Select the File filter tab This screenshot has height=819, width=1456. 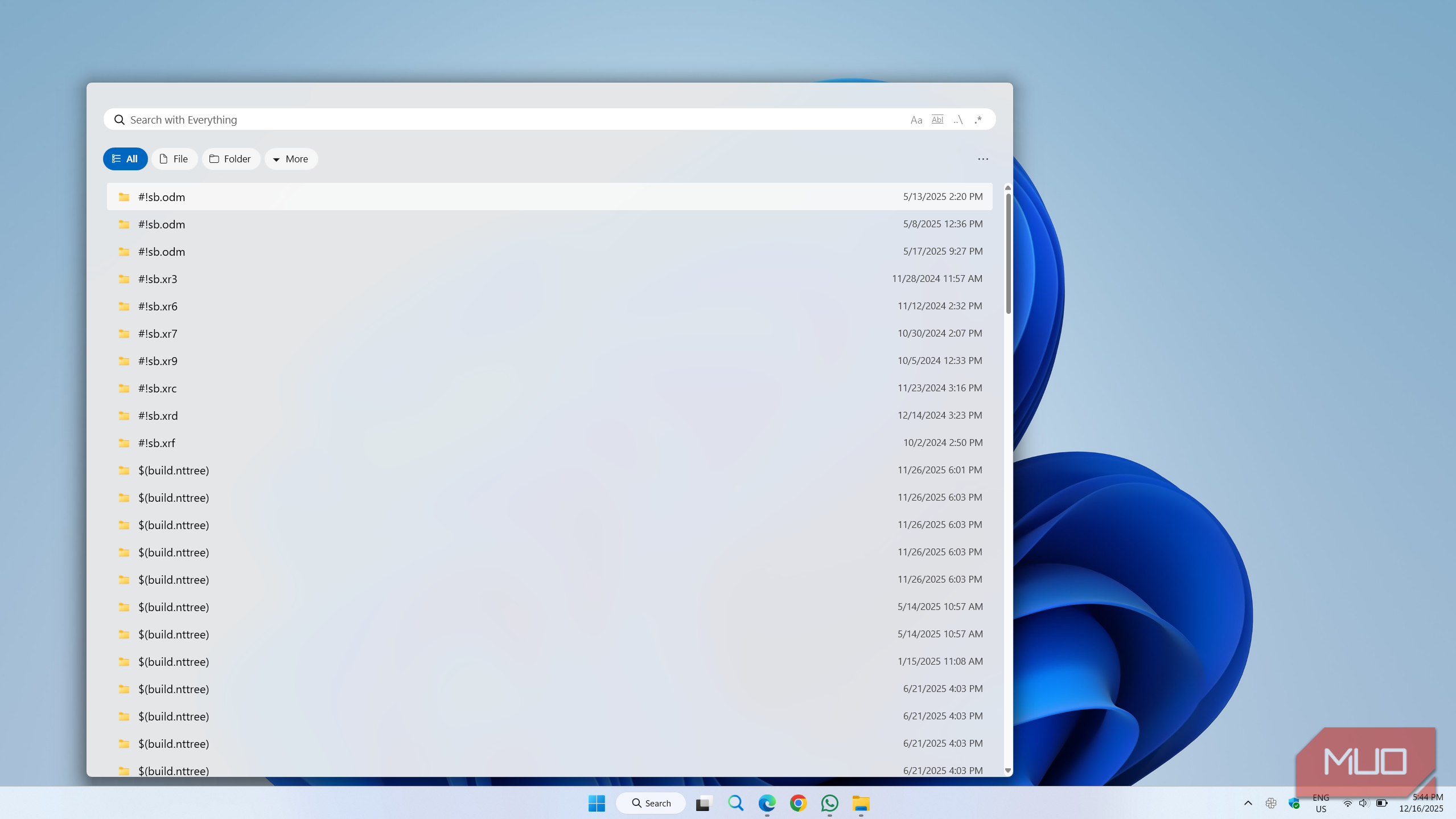(174, 159)
